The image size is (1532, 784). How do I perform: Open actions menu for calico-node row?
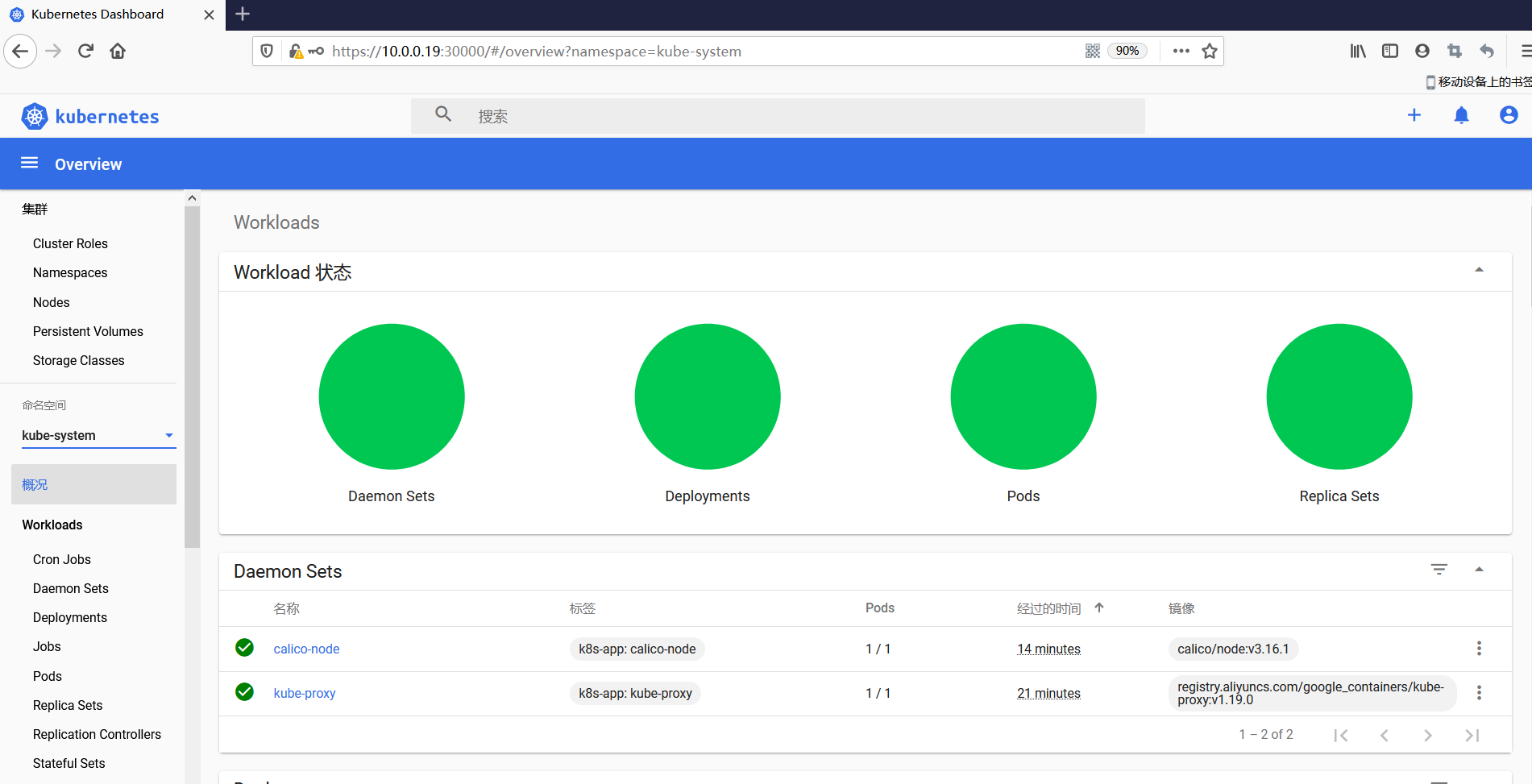(1479, 649)
